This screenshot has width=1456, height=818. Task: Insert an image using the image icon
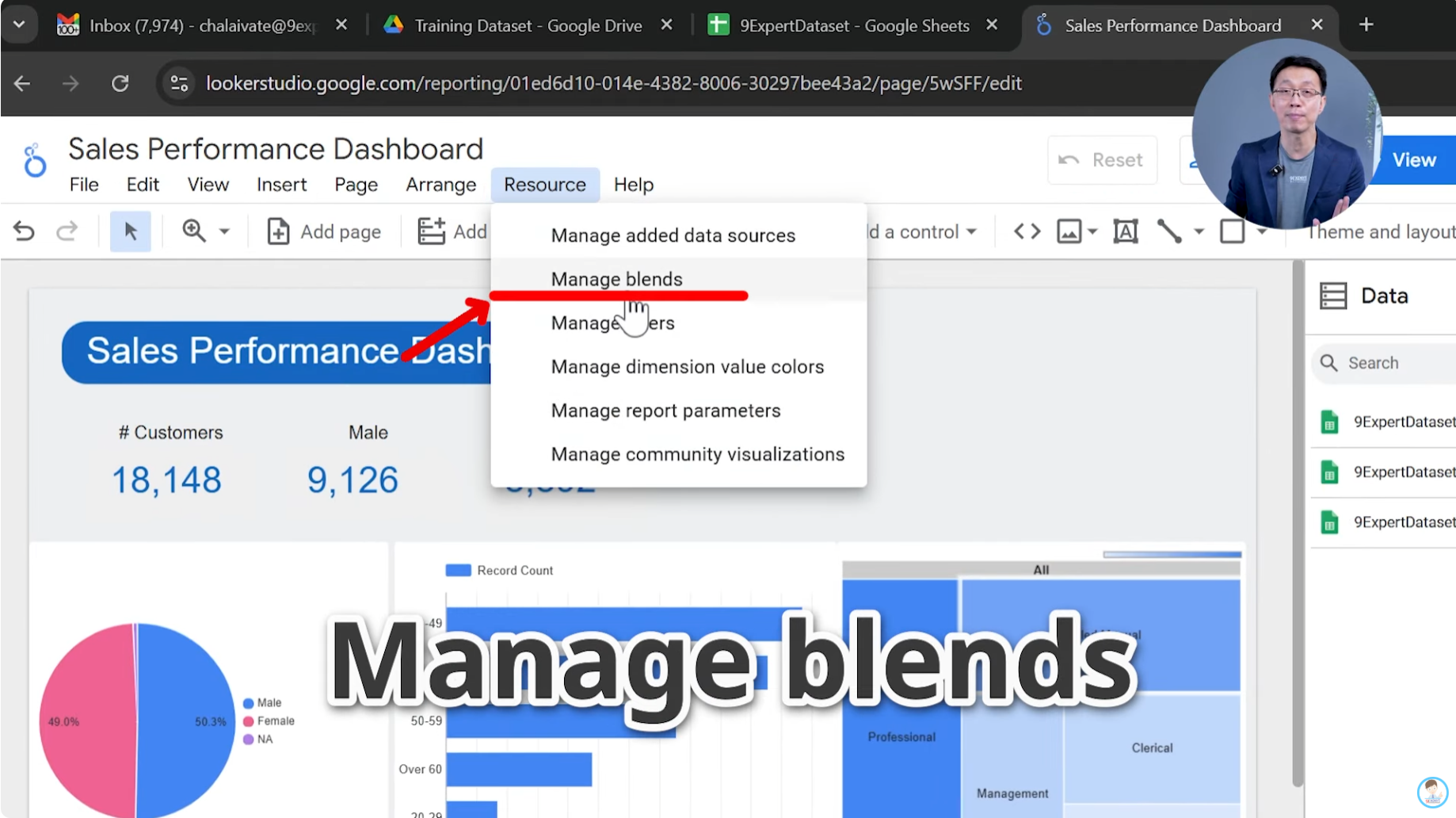[1069, 231]
